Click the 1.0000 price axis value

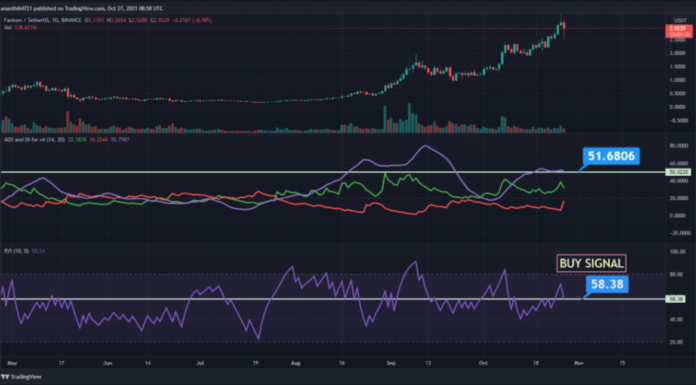(x=678, y=80)
